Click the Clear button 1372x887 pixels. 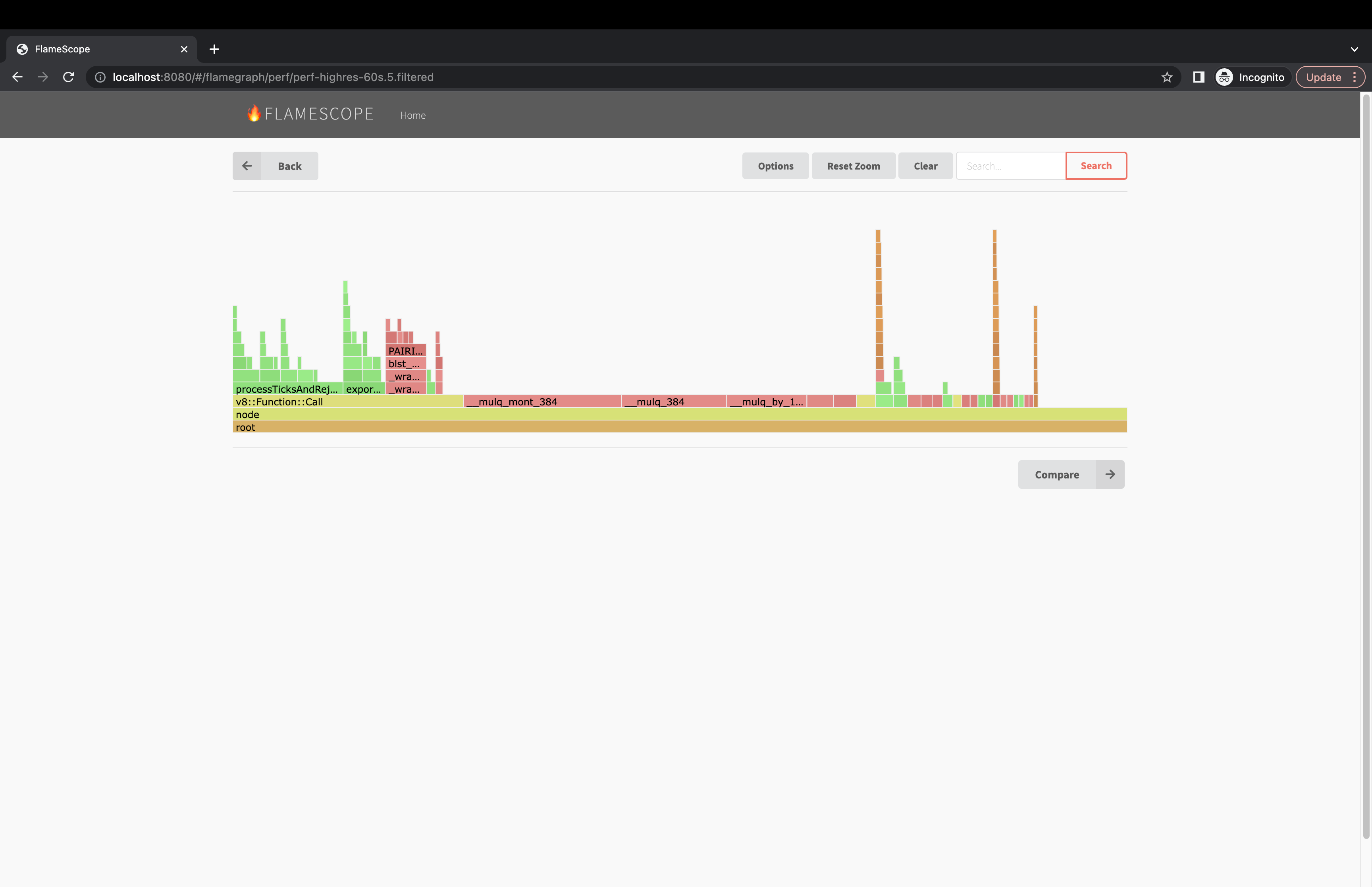tap(925, 166)
